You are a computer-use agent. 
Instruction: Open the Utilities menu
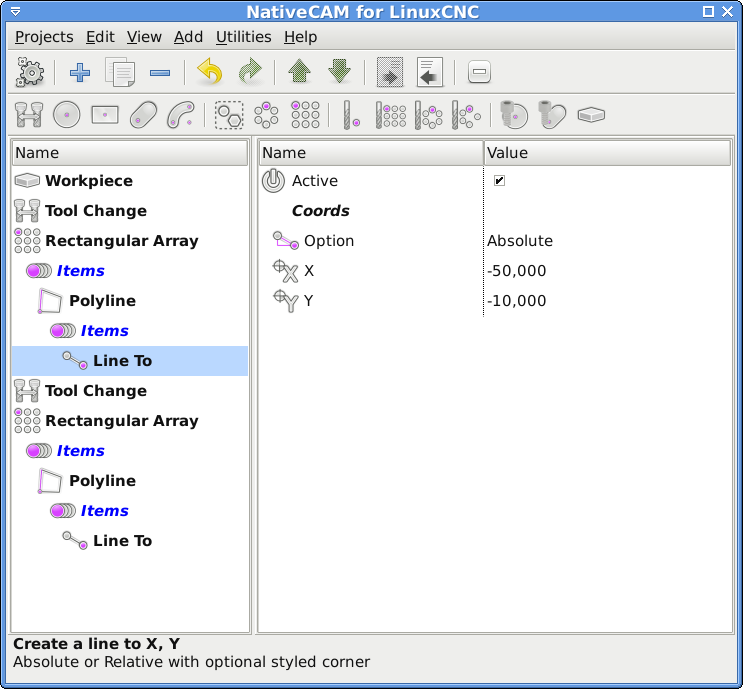click(244, 37)
